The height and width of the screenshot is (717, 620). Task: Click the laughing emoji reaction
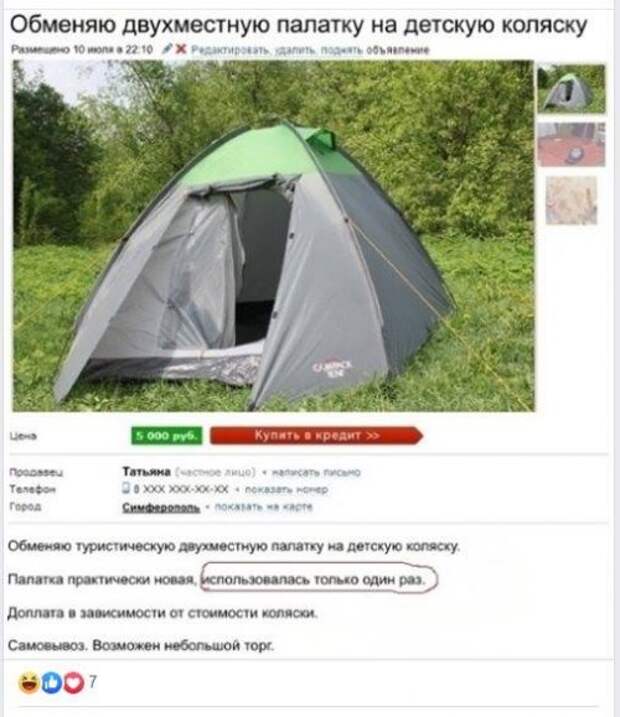coord(29,683)
